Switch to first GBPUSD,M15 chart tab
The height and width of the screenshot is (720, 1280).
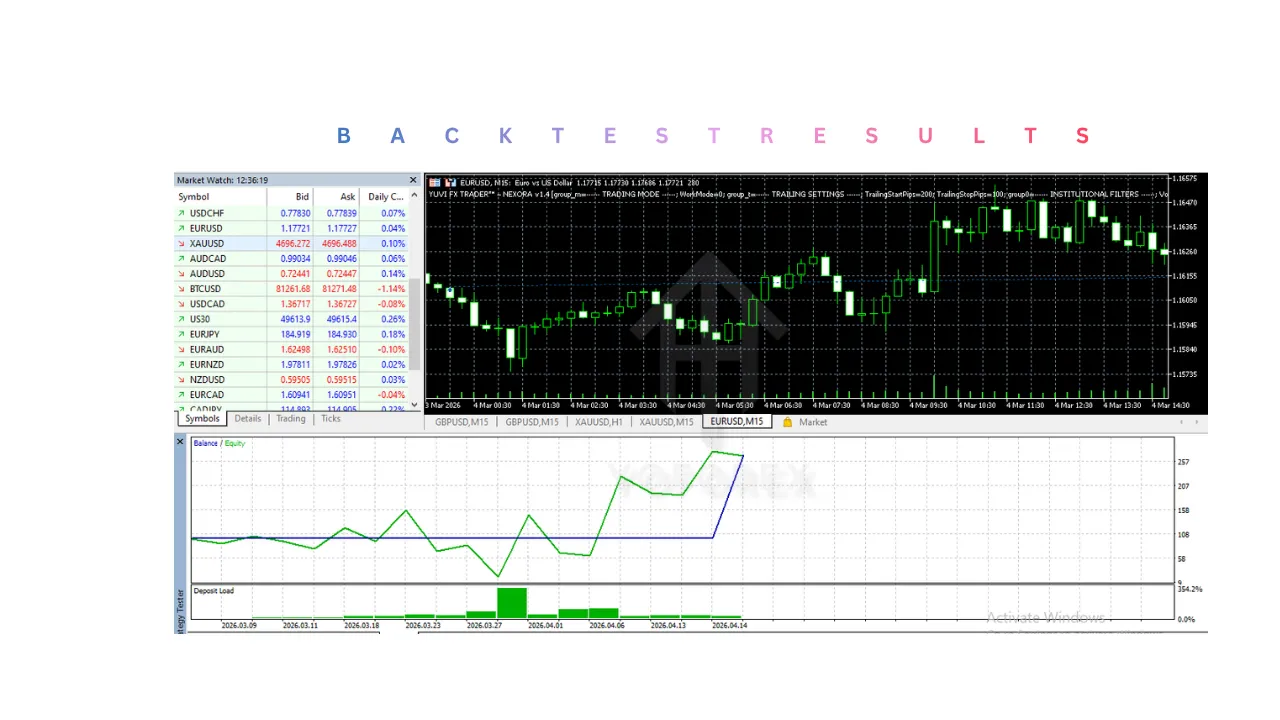(x=461, y=422)
